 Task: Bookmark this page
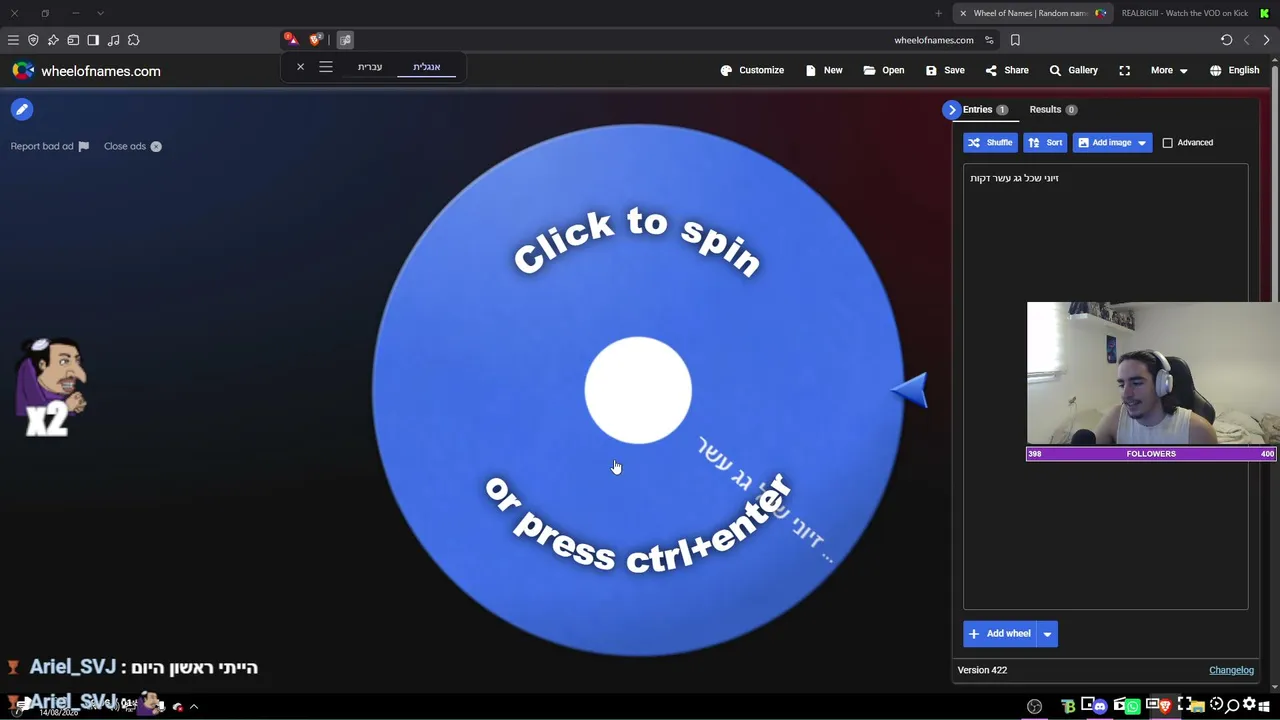click(1015, 40)
